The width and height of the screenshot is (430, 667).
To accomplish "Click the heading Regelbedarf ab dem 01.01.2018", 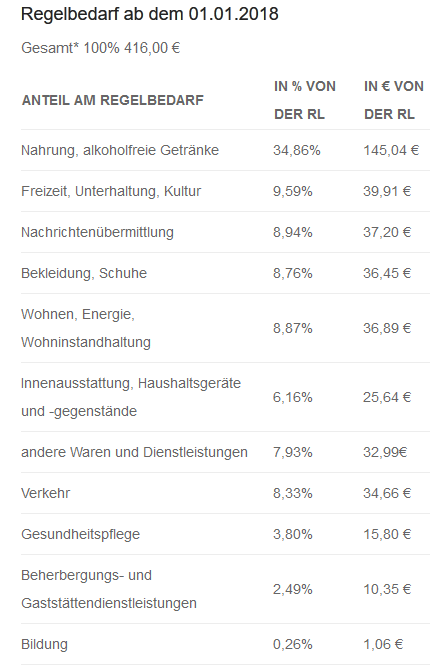I will point(149,14).
